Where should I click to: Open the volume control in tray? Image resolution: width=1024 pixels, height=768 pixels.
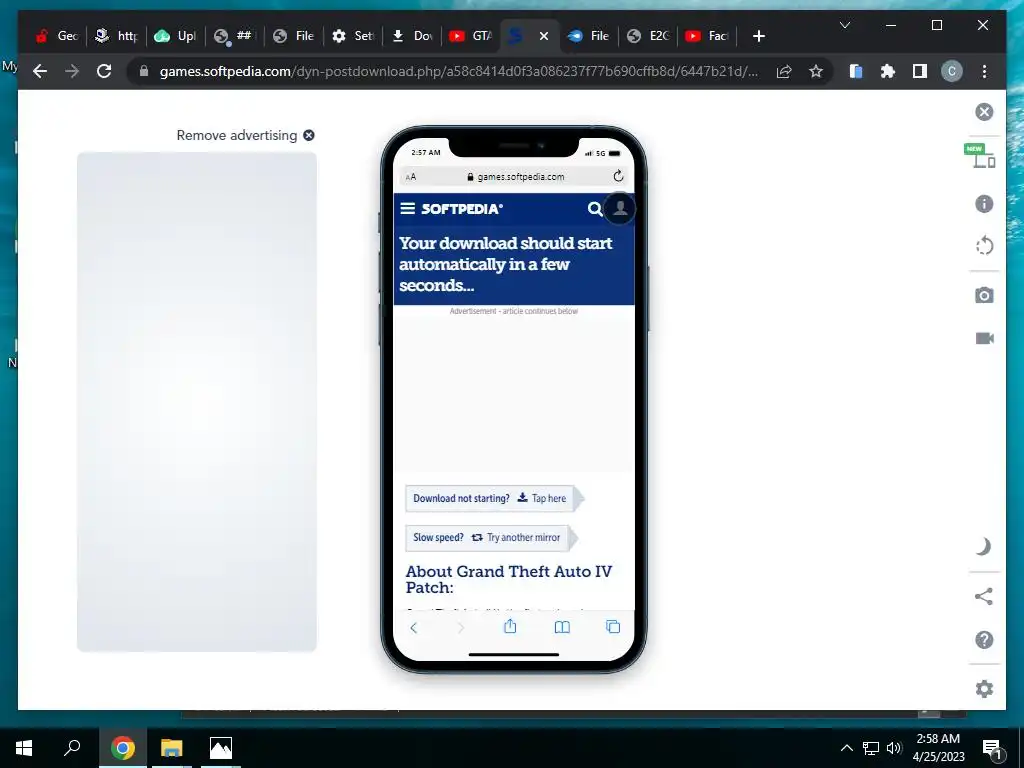895,748
